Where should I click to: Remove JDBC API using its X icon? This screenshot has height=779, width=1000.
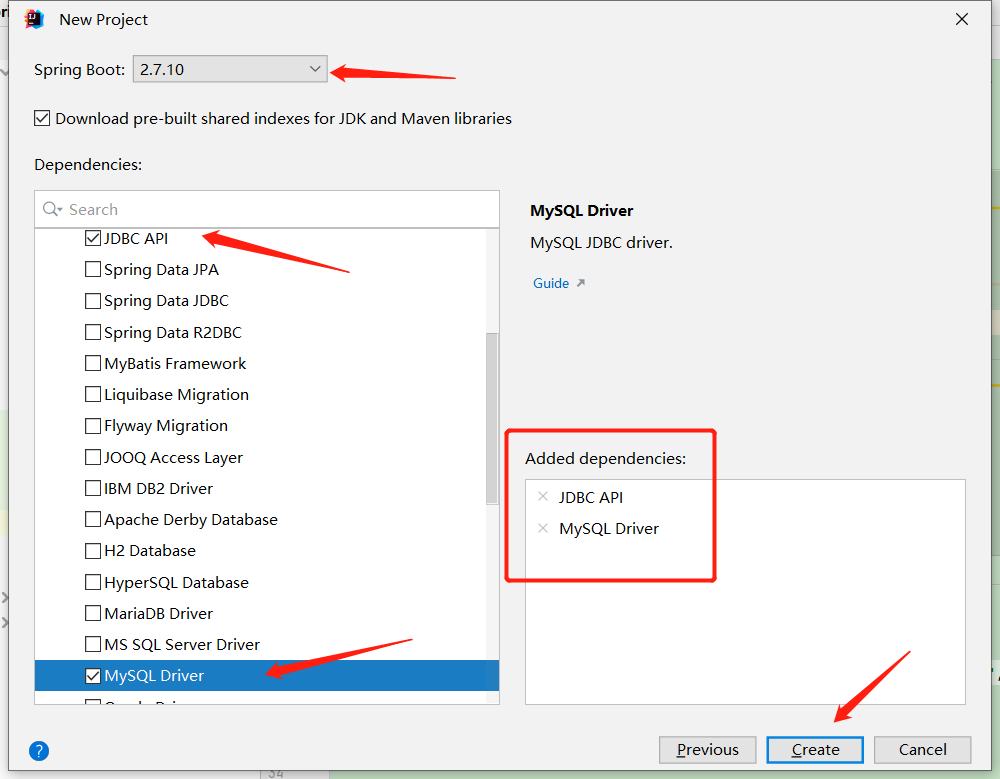coord(543,496)
